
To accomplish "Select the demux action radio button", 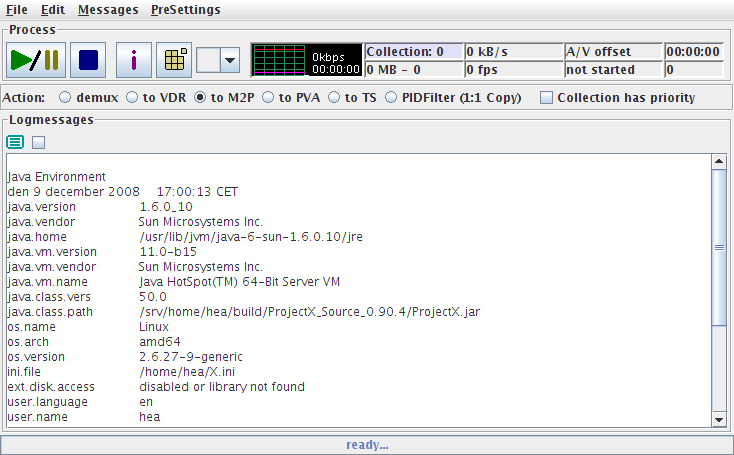I will [66, 98].
